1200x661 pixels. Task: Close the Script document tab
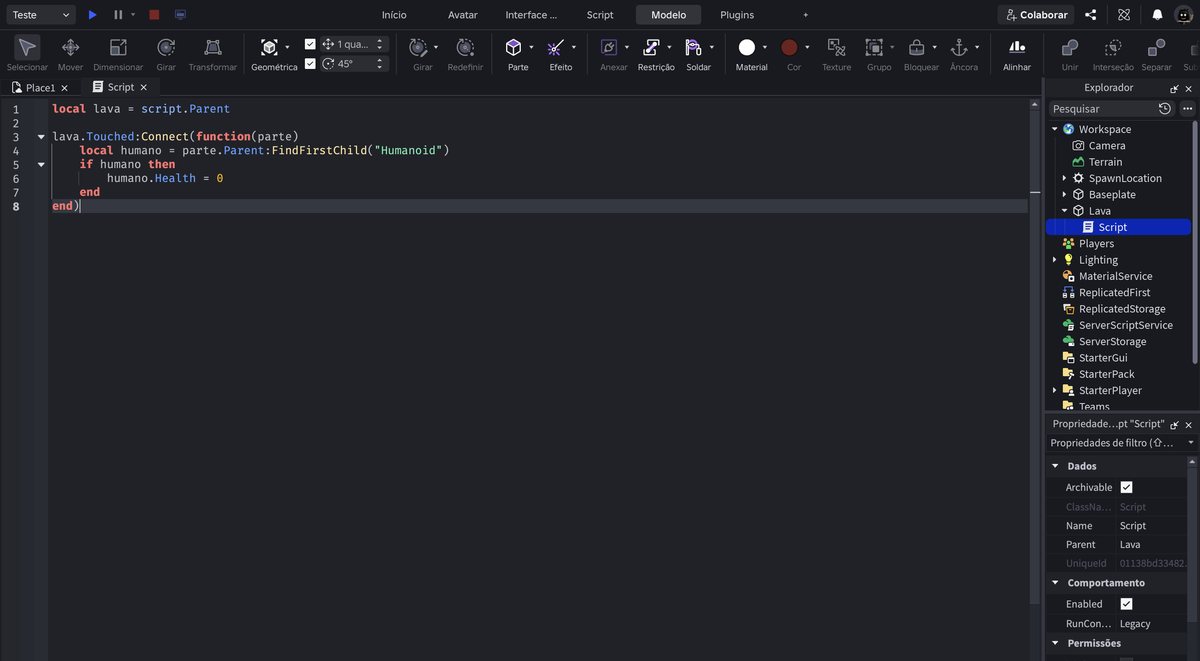coord(143,88)
